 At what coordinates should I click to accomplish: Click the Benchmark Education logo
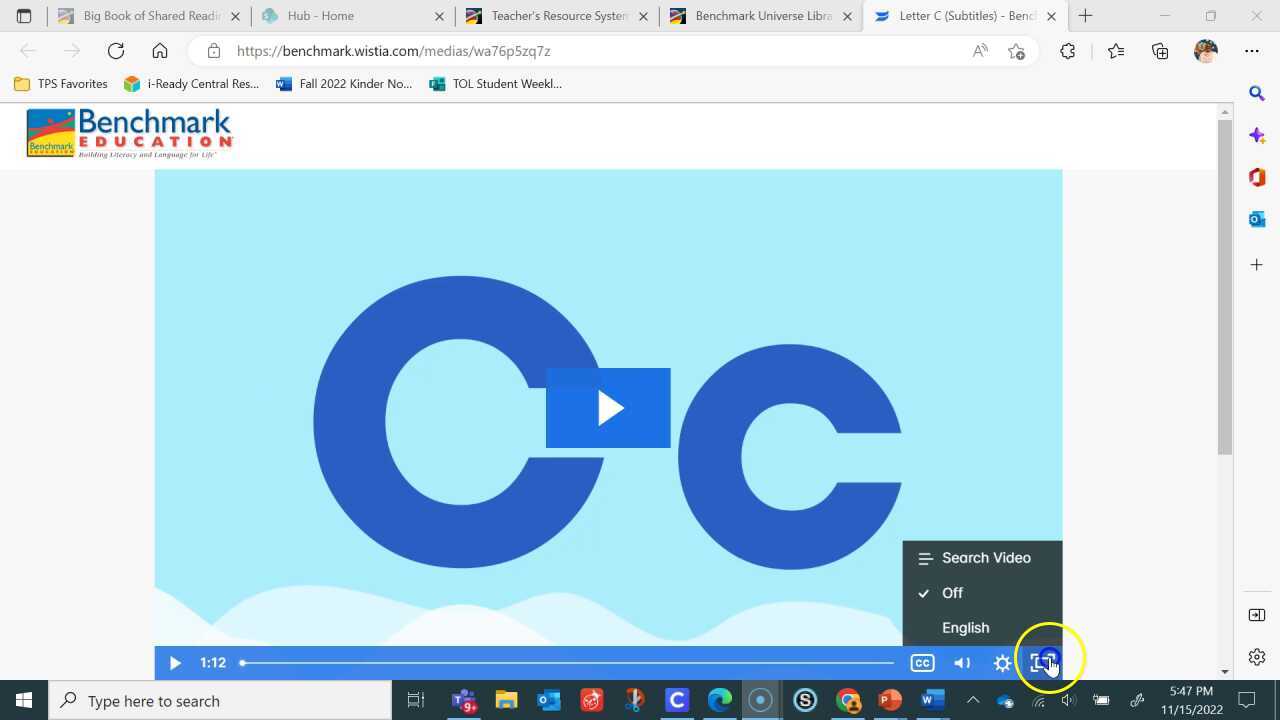(128, 132)
